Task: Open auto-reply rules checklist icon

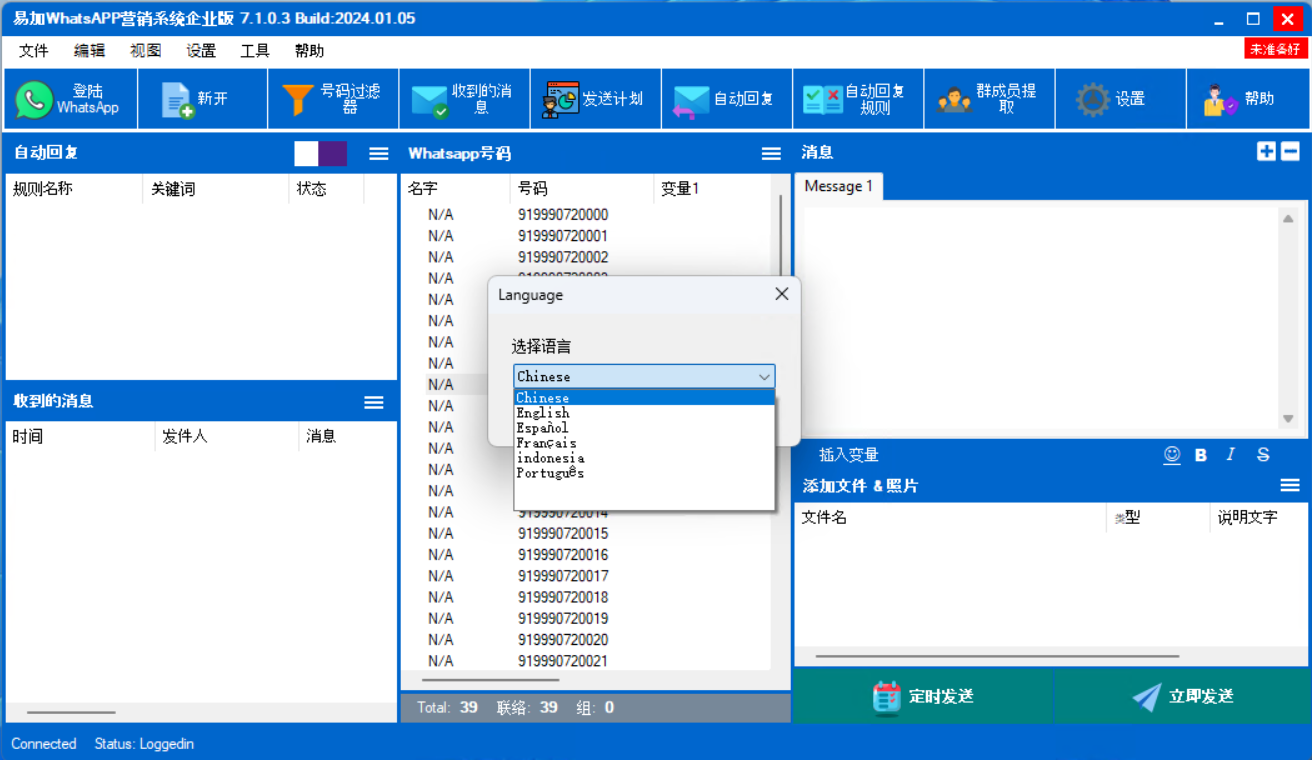Action: (x=822, y=99)
